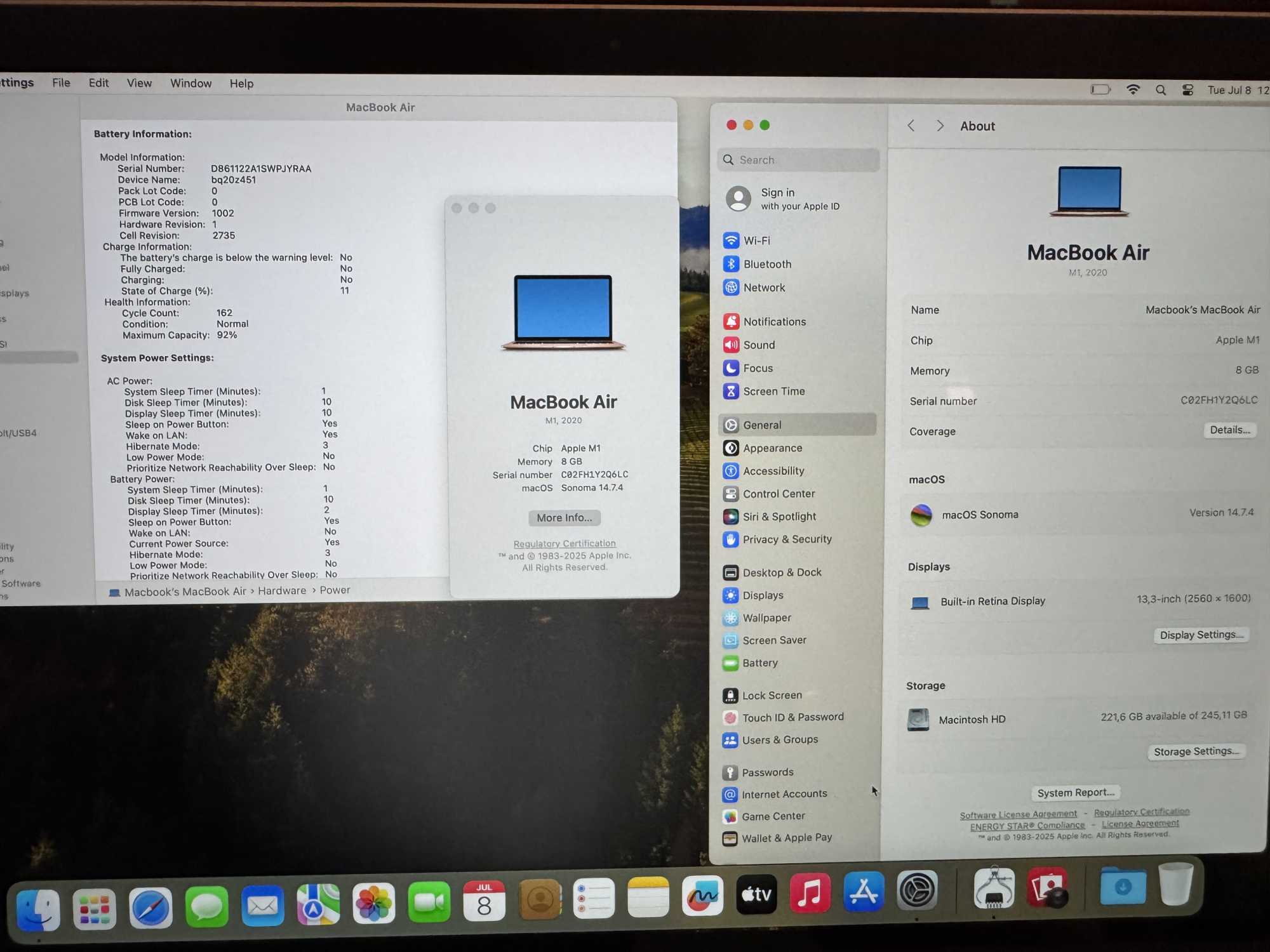Image resolution: width=1270 pixels, height=952 pixels.
Task: Open Music app in Dock
Action: (810, 894)
